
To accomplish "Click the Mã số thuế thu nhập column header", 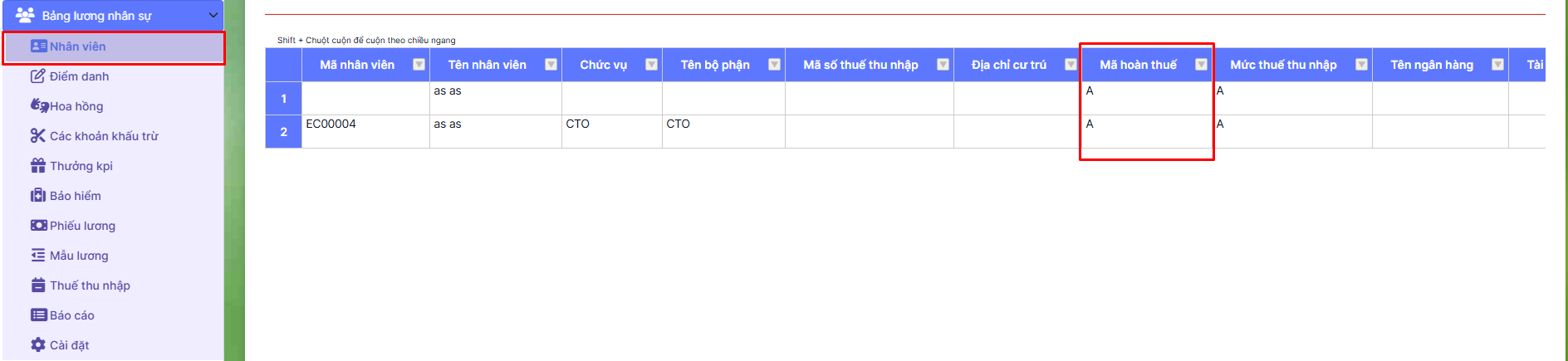I will (860, 65).
